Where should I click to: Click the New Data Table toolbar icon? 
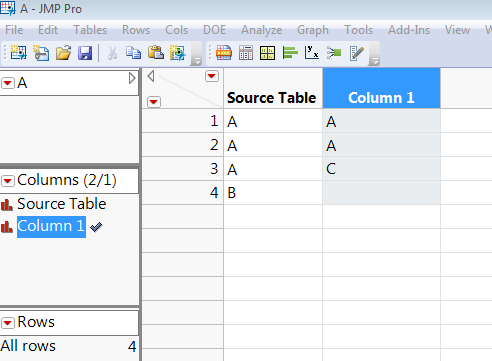(x=18, y=53)
